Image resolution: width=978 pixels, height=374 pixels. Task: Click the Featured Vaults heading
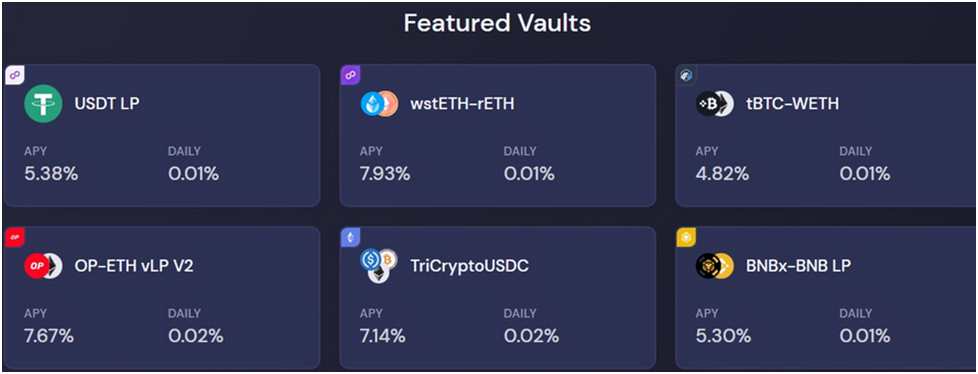(497, 23)
